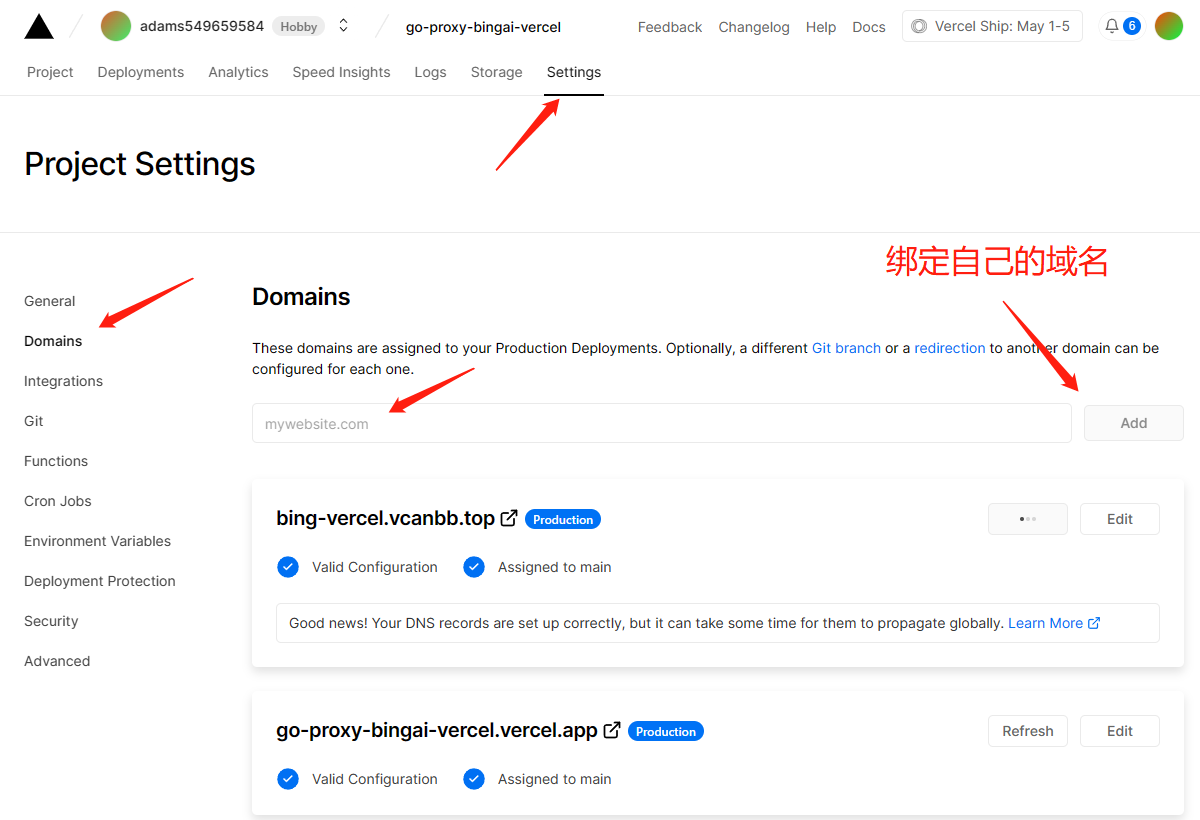1200x820 pixels.
Task: Click the Add domain button
Action: [x=1134, y=423]
